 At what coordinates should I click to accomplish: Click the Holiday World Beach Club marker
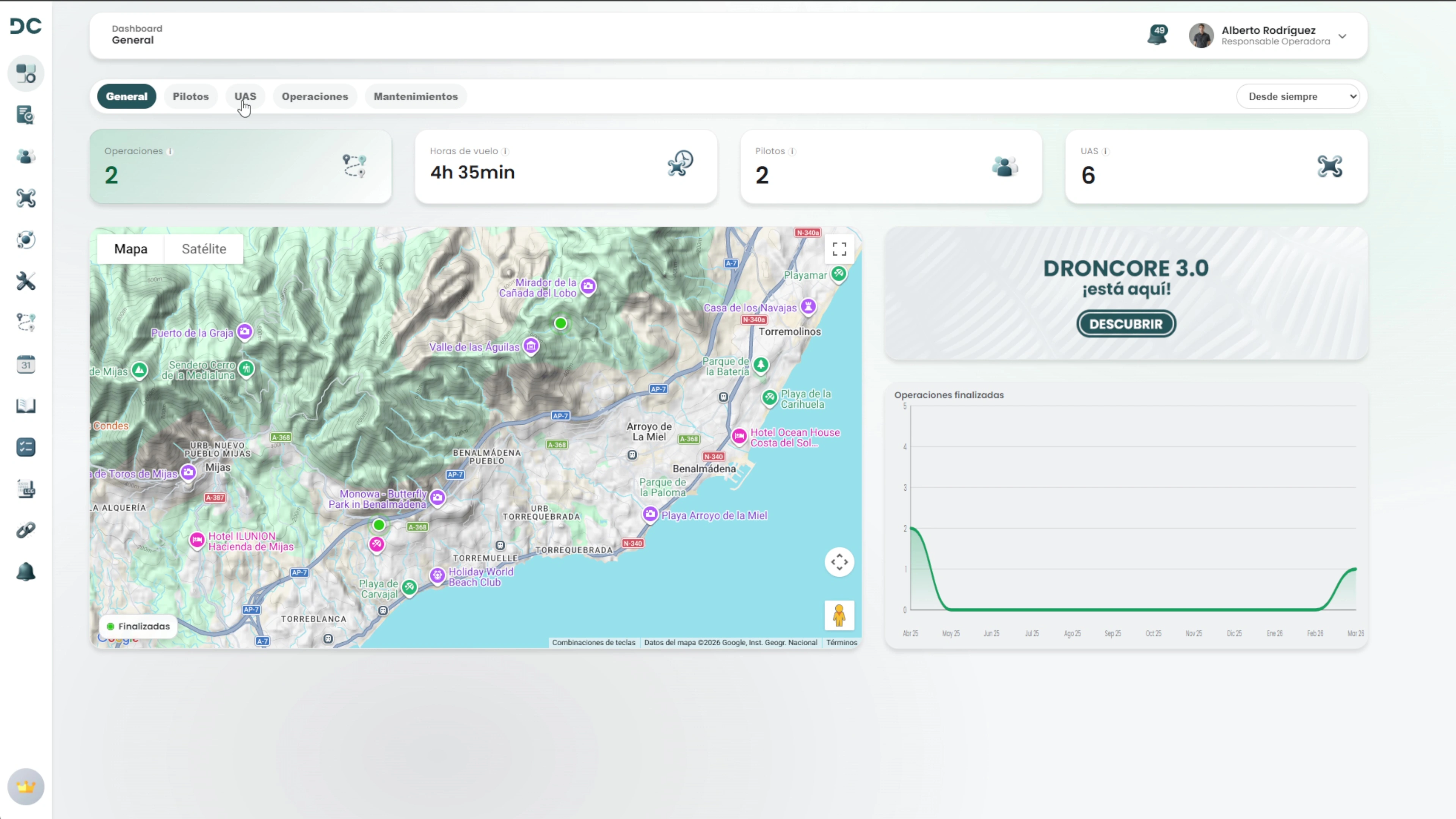438,576
